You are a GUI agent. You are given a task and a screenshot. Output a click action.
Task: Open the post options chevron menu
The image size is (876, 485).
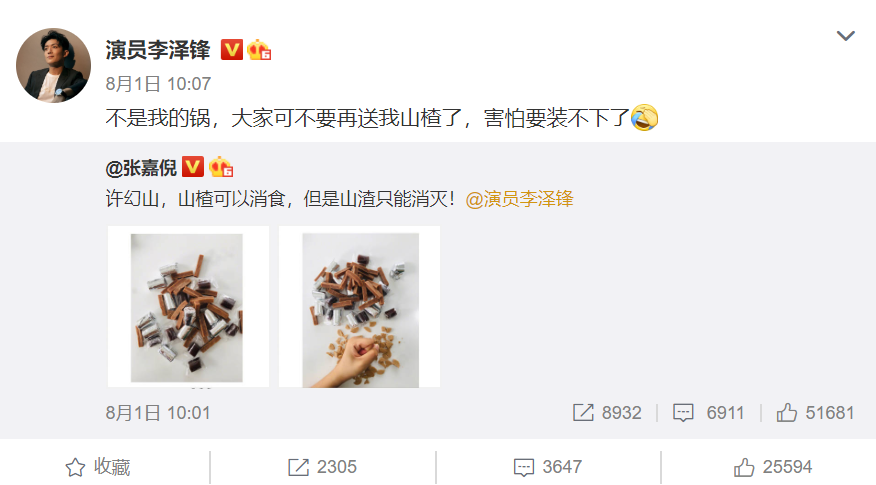pos(845,36)
